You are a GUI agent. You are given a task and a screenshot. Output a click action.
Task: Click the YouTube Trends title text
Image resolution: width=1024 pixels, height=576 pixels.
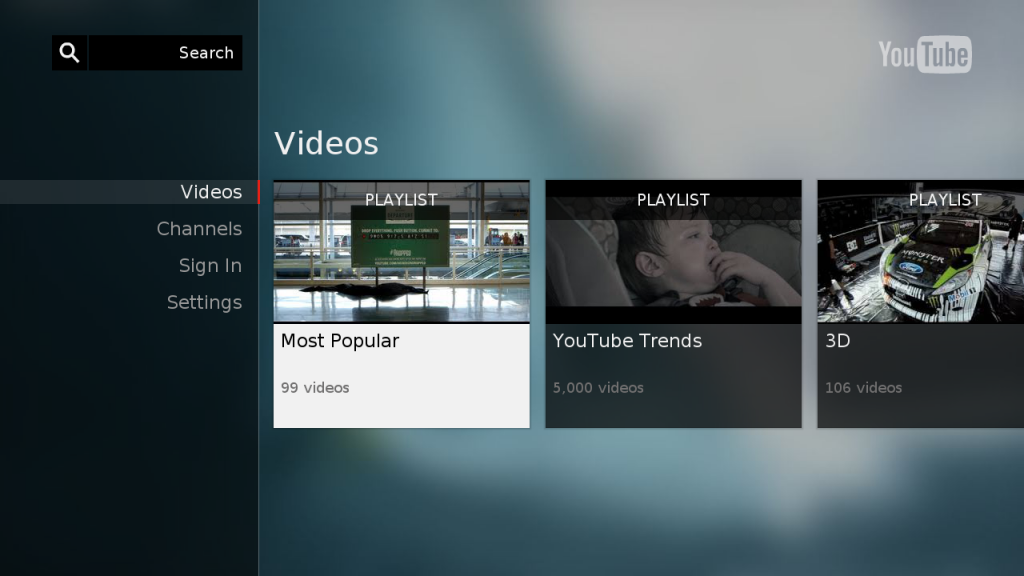click(627, 341)
